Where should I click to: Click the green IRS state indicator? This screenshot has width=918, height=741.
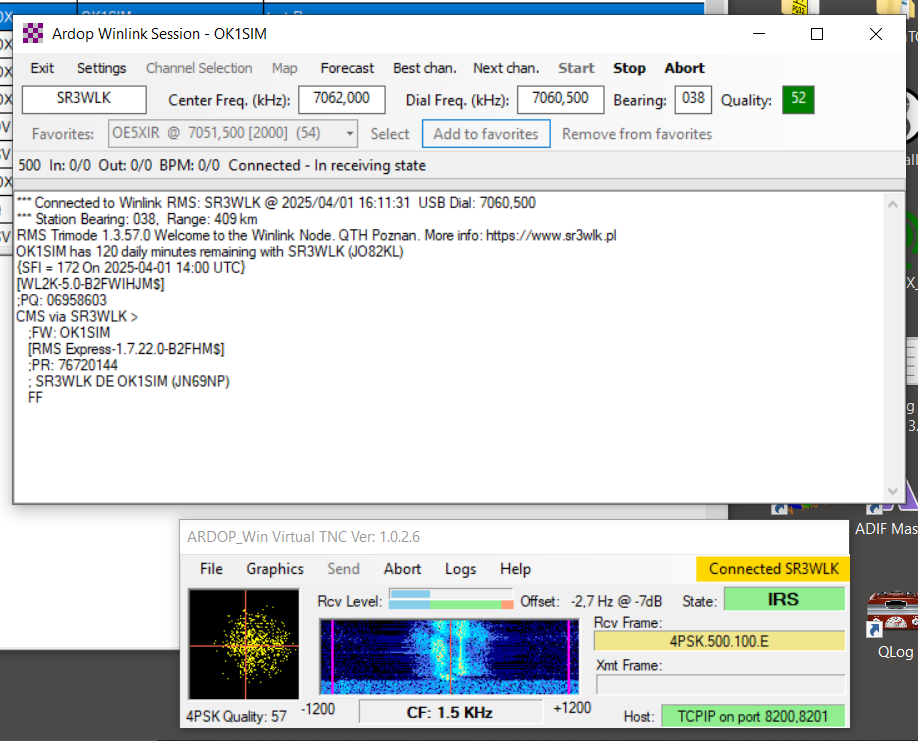click(x=784, y=599)
